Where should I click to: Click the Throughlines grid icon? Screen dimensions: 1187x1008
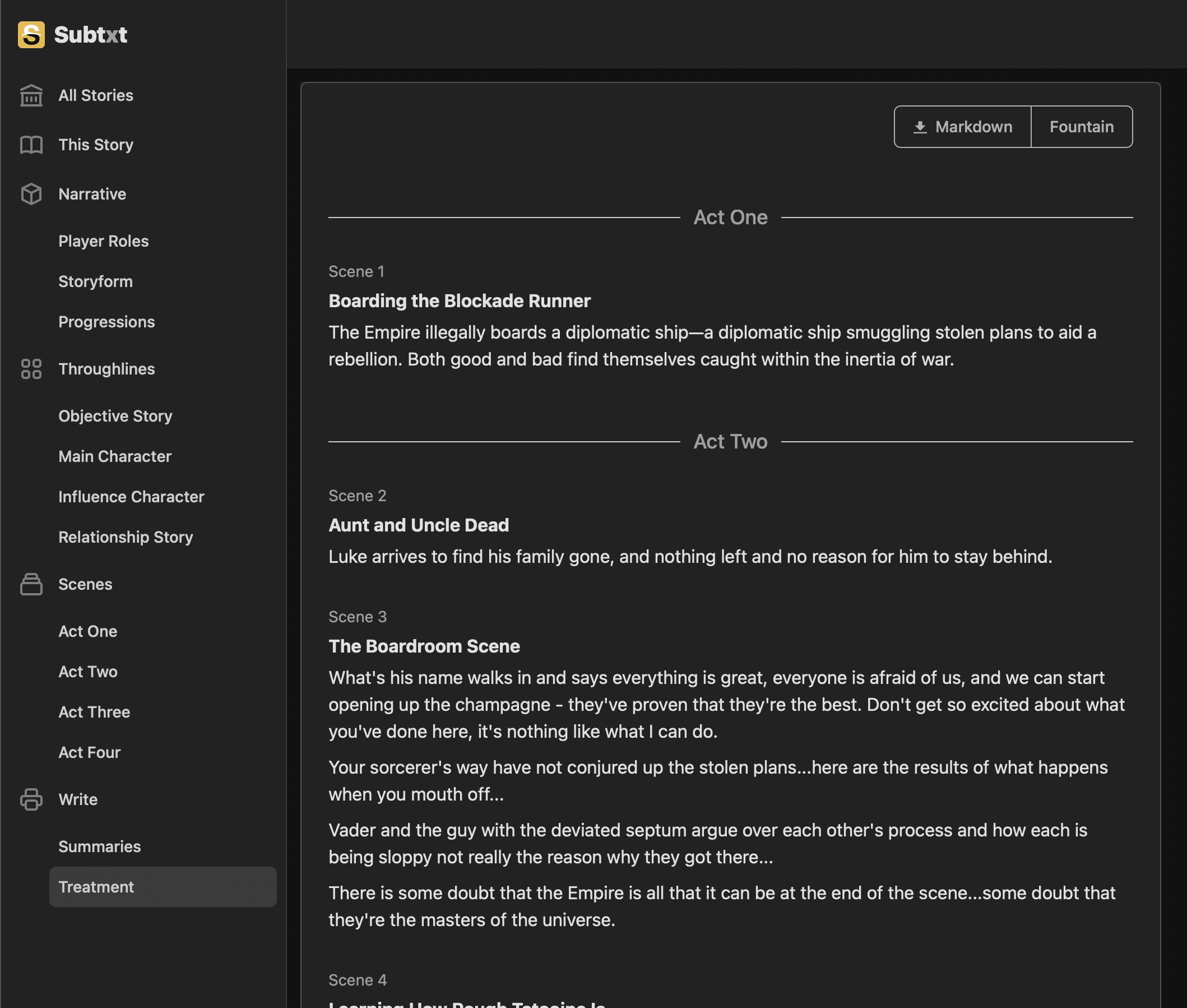(31, 369)
